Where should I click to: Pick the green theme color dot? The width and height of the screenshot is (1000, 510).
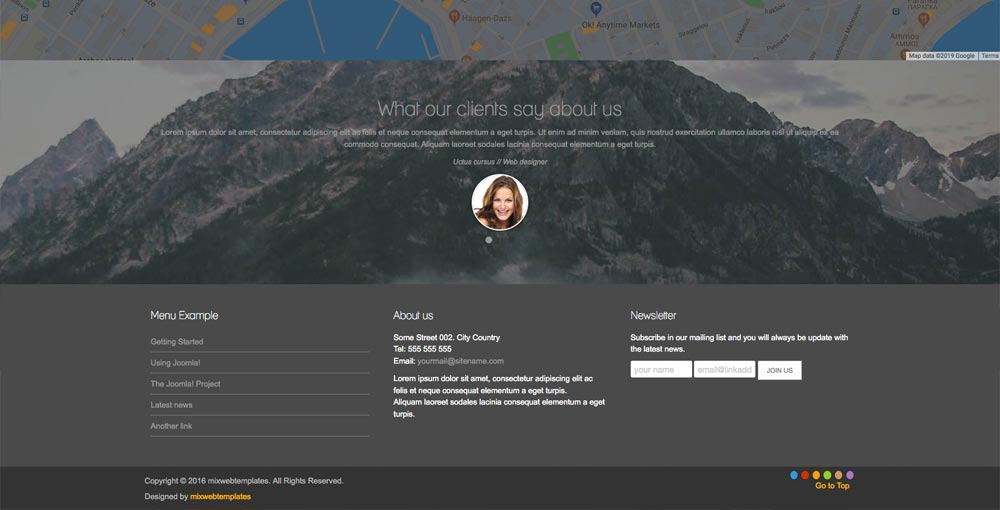coord(827,475)
